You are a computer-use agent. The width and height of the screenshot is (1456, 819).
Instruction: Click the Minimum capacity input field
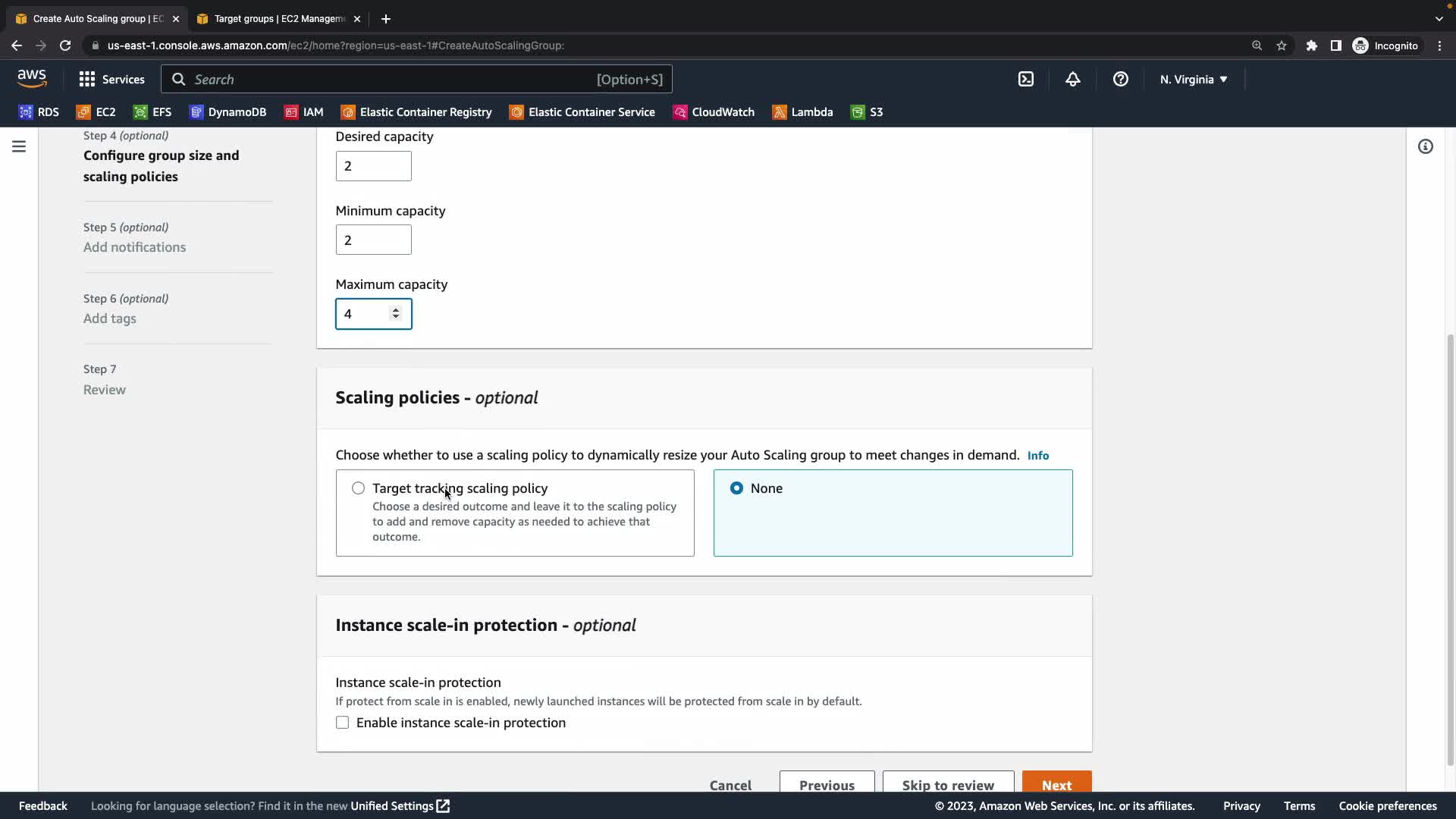(x=373, y=240)
